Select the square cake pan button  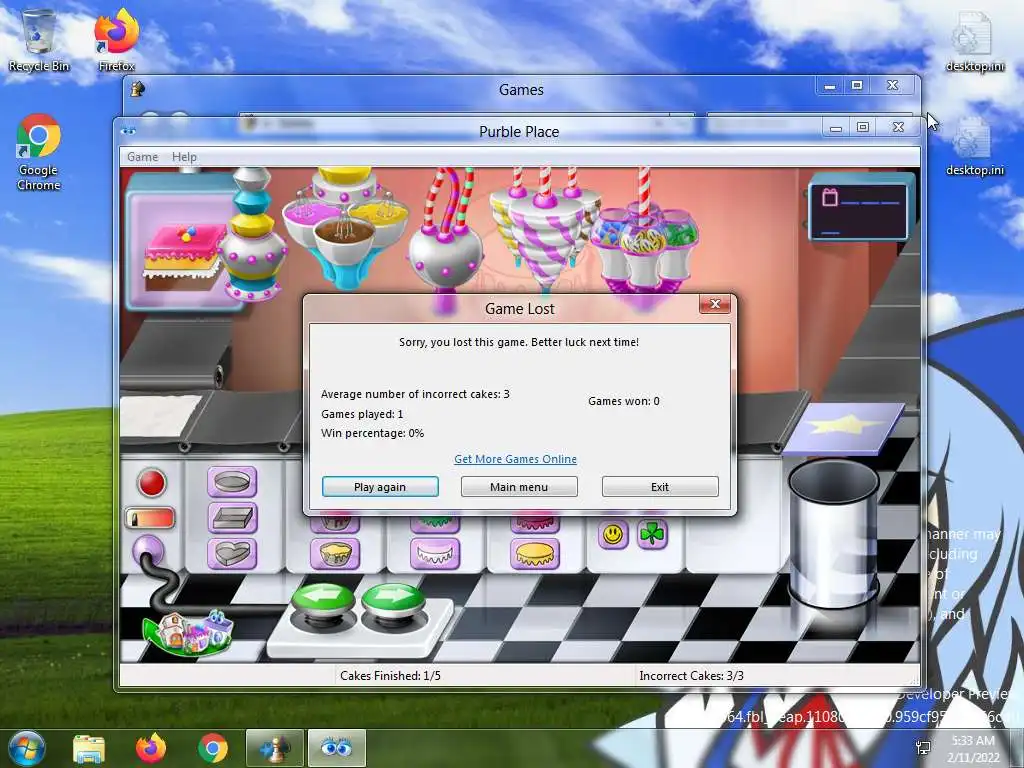point(232,519)
